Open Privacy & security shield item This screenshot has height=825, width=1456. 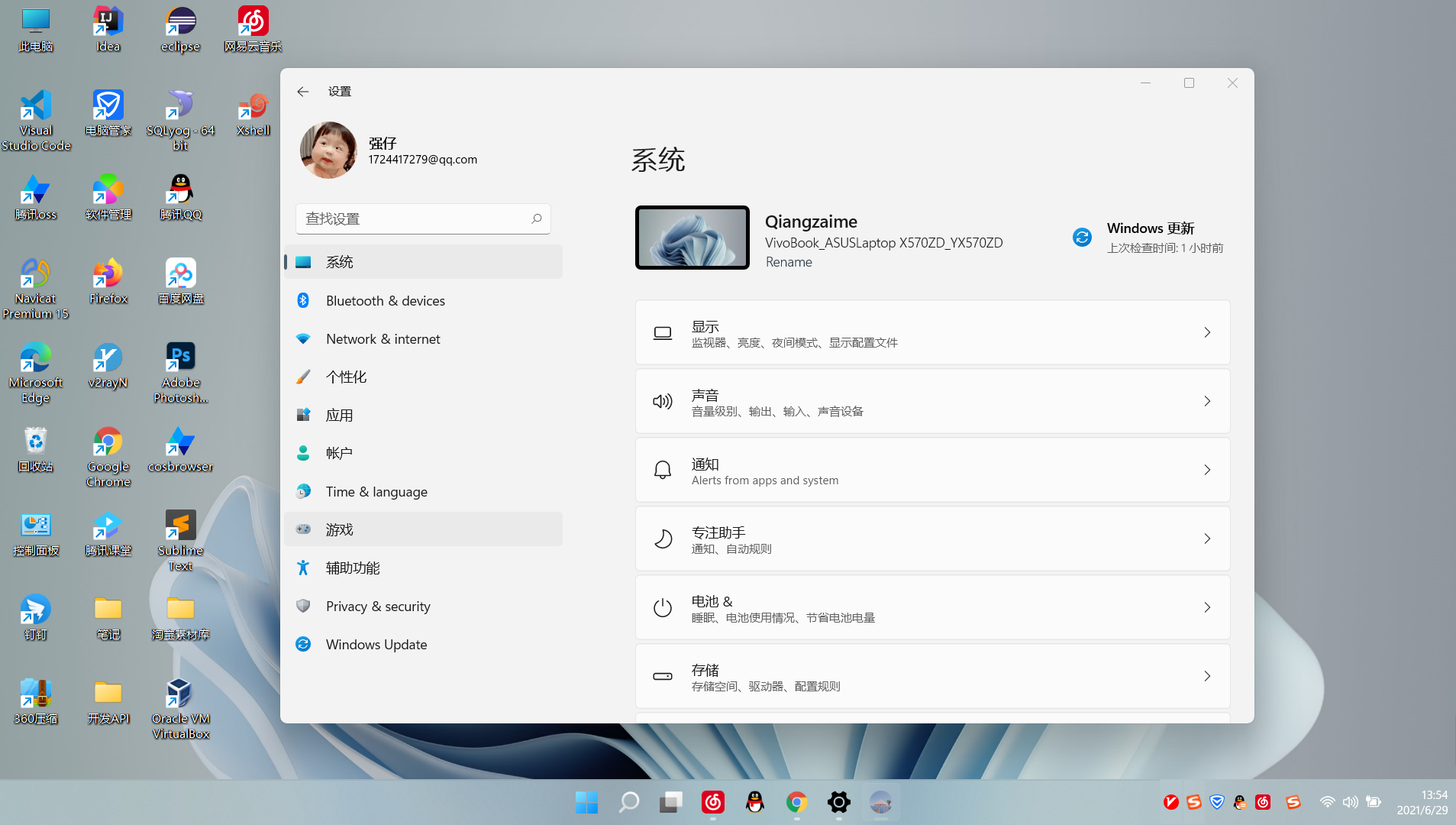pos(378,607)
